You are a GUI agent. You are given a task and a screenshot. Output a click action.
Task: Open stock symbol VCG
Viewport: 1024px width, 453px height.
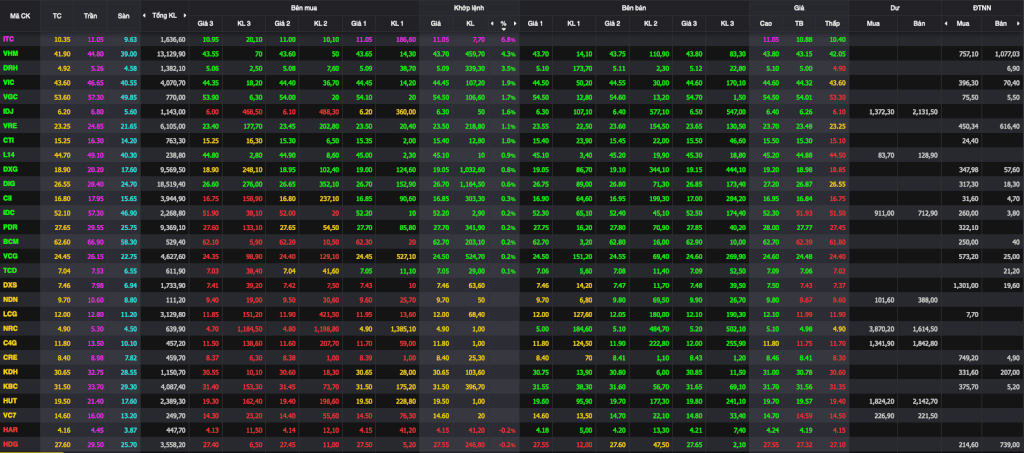9,255
